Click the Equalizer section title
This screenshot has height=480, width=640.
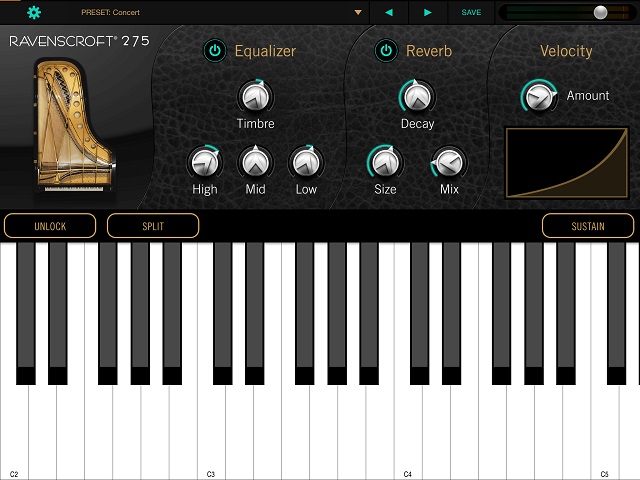coord(265,51)
